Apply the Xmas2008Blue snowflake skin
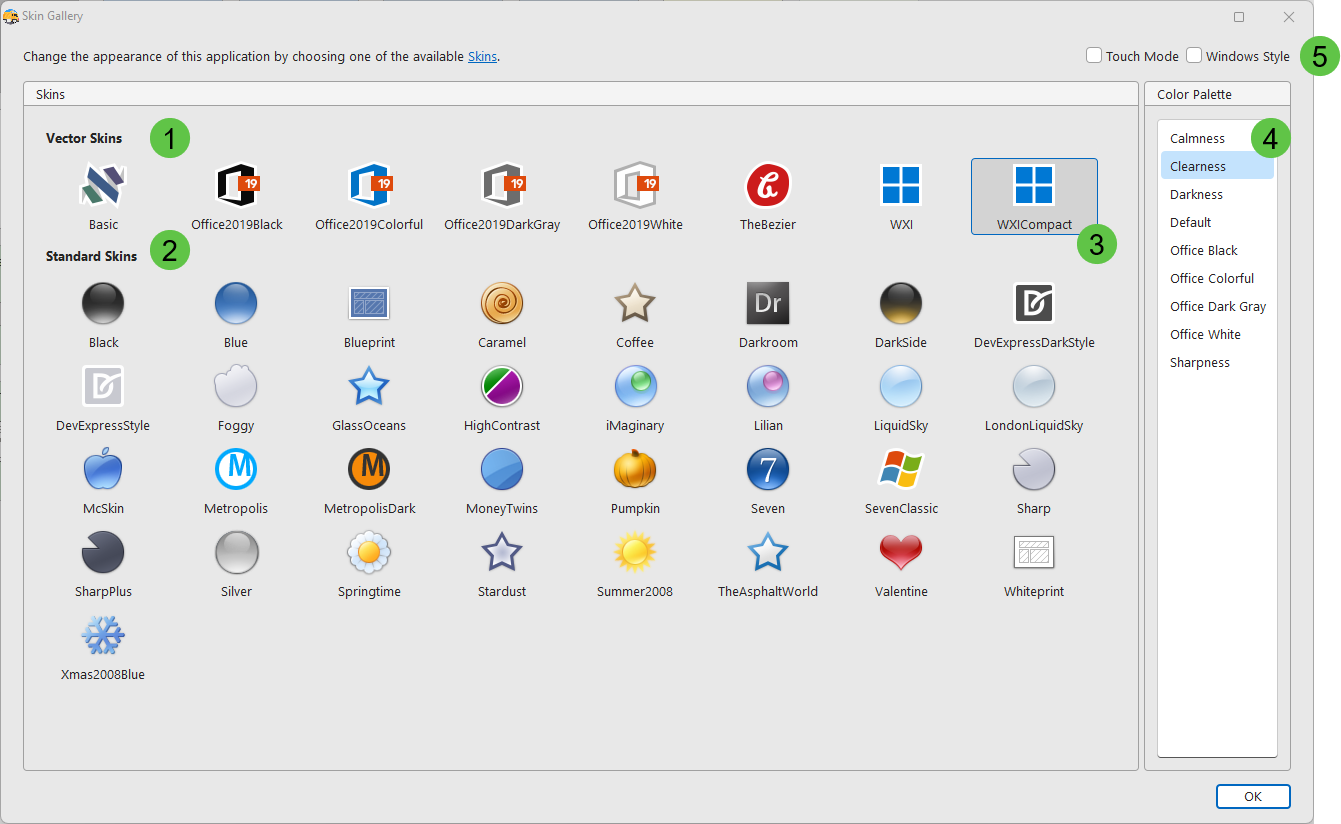This screenshot has height=824, width=1341. click(103, 636)
